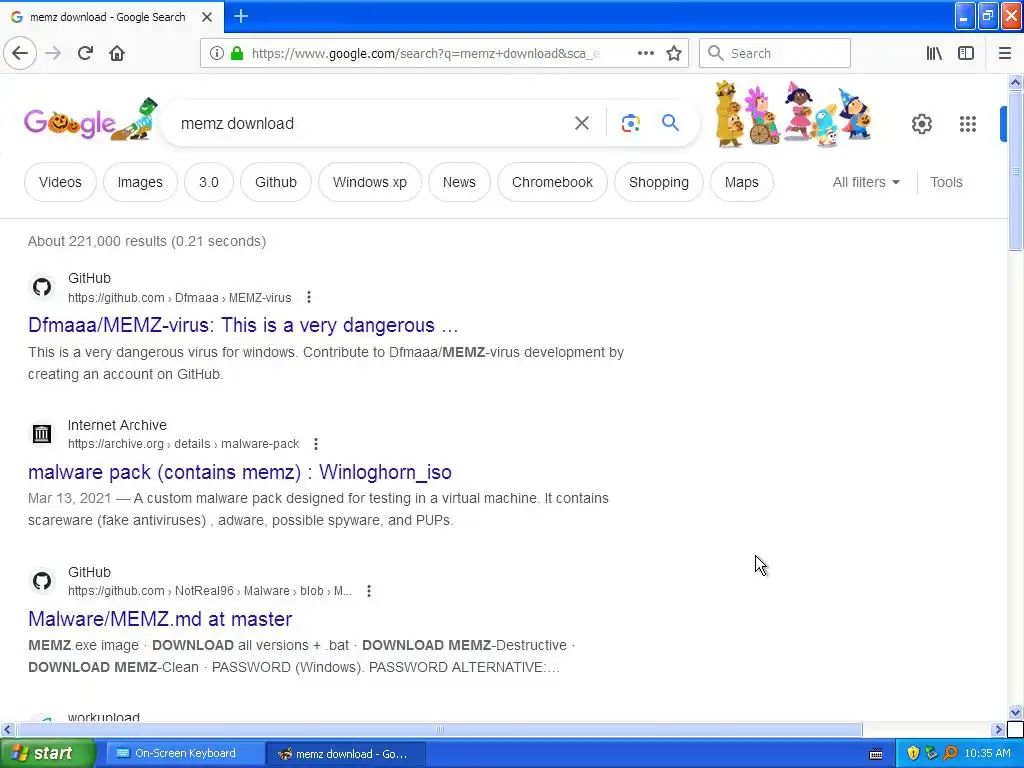Screen dimensions: 1024x768
Task: Open Google quick settings gear
Action: [921, 123]
